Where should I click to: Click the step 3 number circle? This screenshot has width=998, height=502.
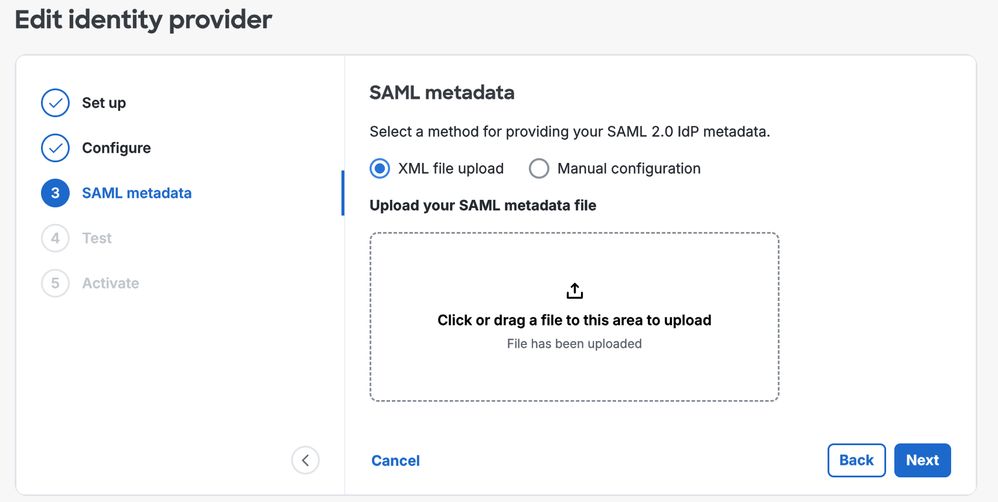coord(55,193)
